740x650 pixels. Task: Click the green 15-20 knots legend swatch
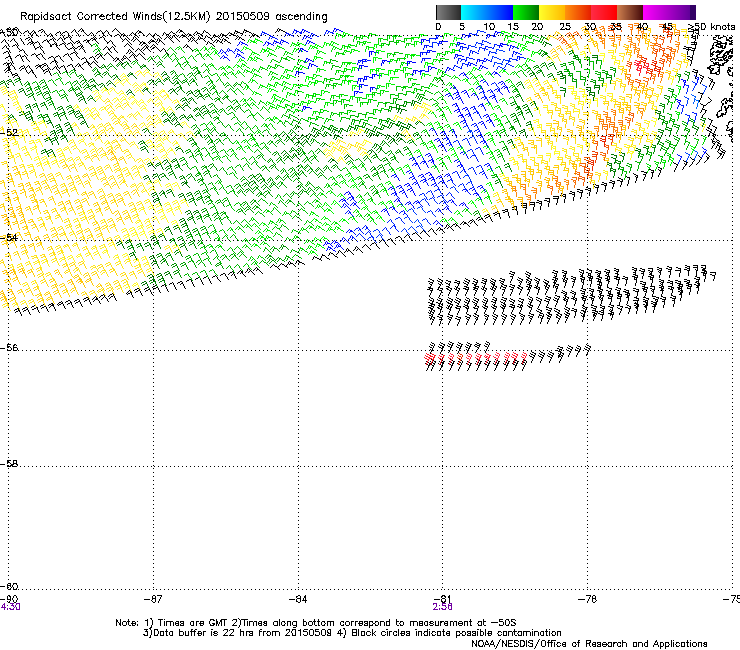(526, 12)
